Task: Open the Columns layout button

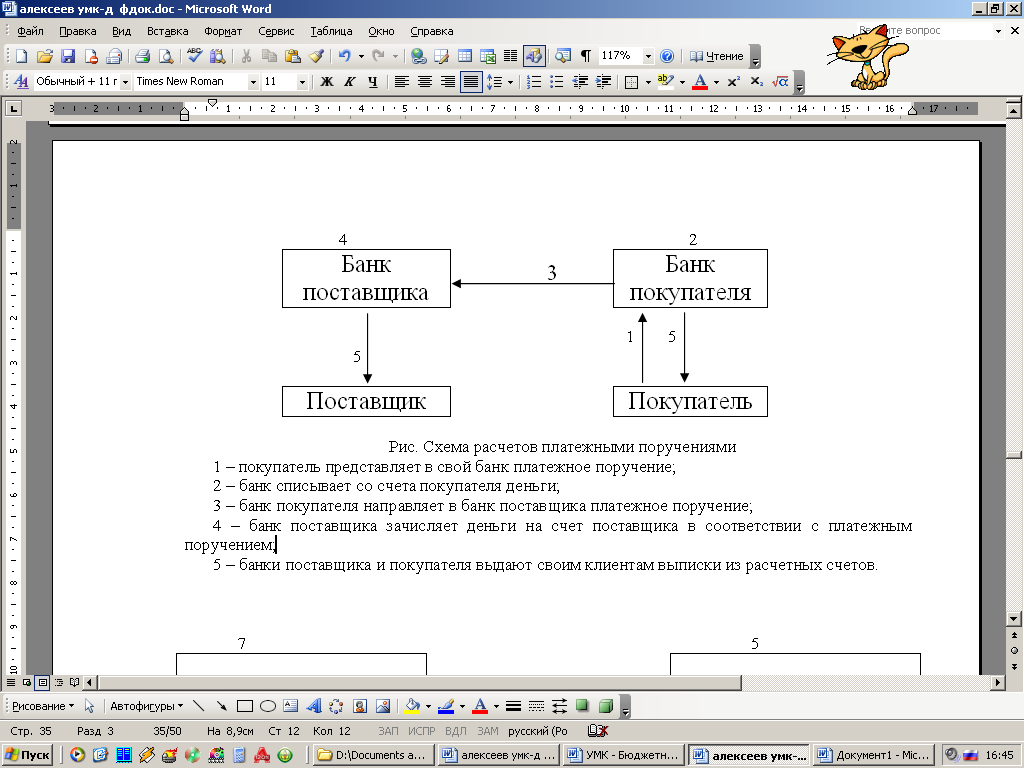Action: point(511,56)
